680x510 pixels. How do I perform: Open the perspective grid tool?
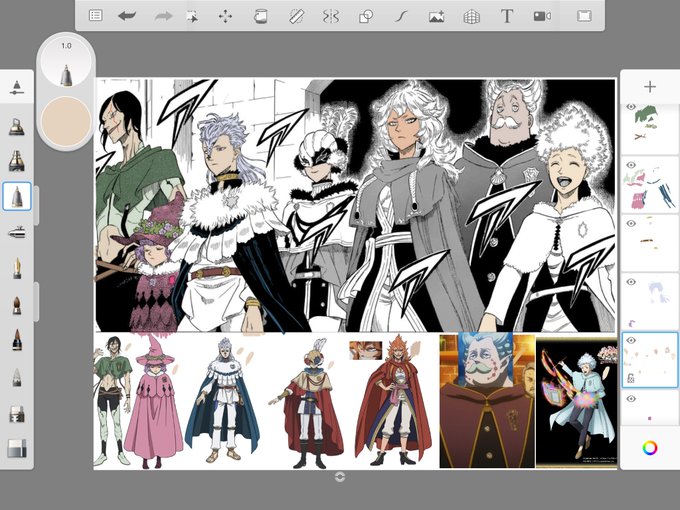471,16
